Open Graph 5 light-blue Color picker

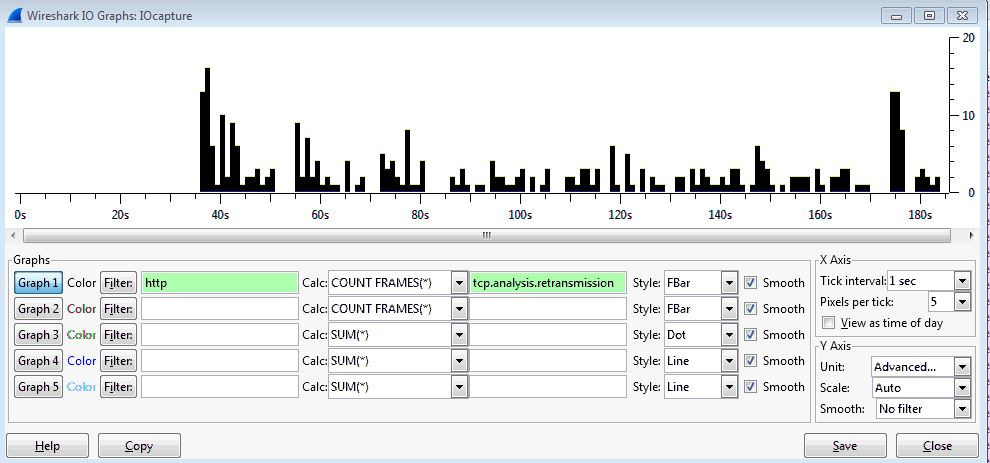(81, 387)
